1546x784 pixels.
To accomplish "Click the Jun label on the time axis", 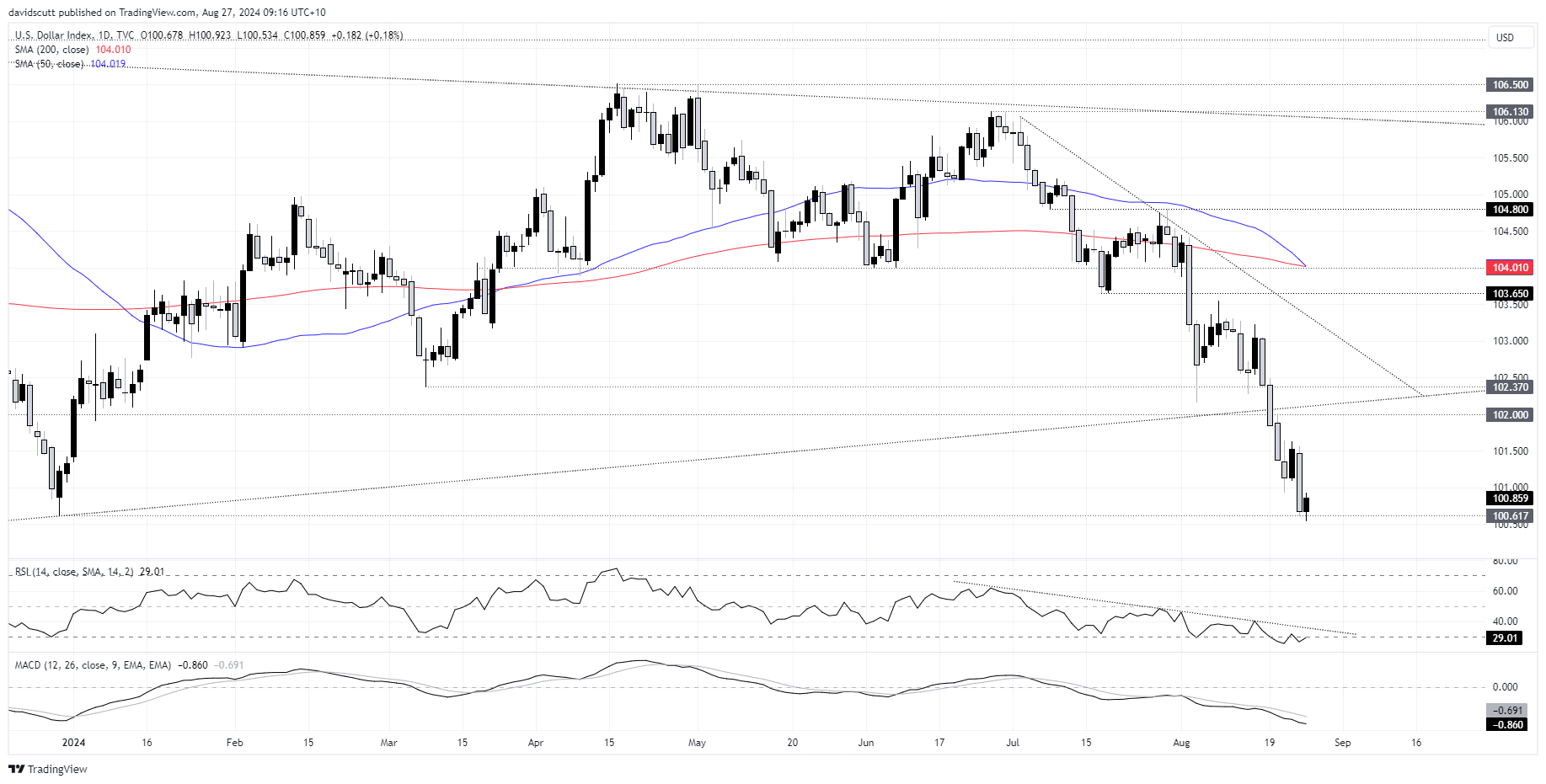I will [866, 743].
